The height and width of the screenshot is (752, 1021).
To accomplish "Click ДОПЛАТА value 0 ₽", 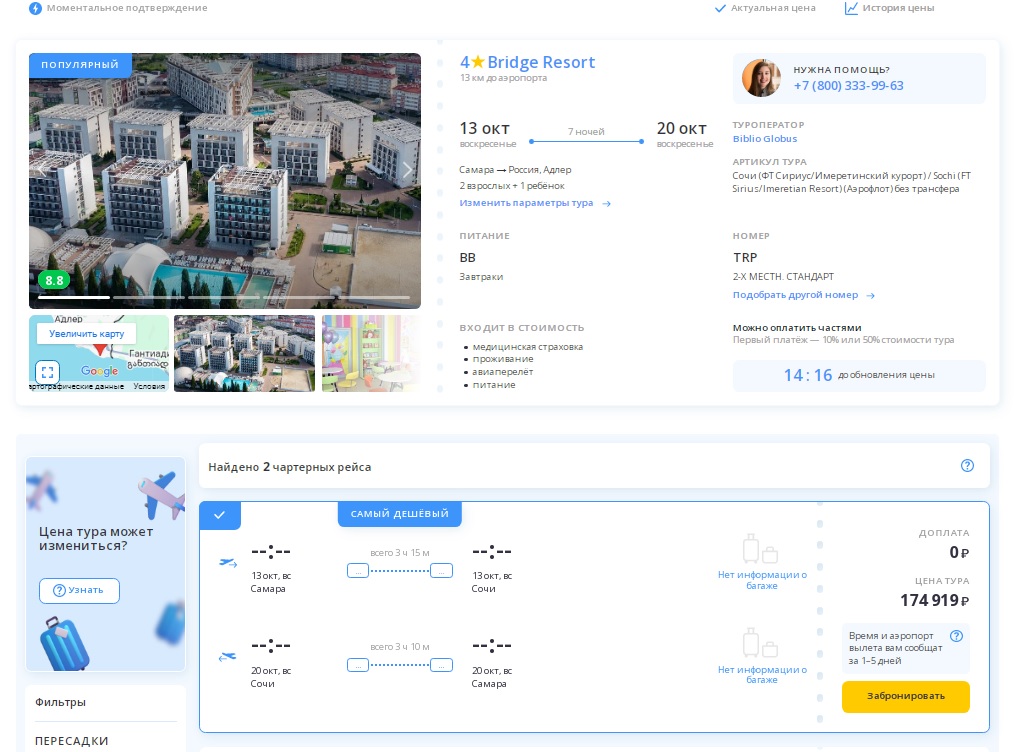I will coord(959,553).
